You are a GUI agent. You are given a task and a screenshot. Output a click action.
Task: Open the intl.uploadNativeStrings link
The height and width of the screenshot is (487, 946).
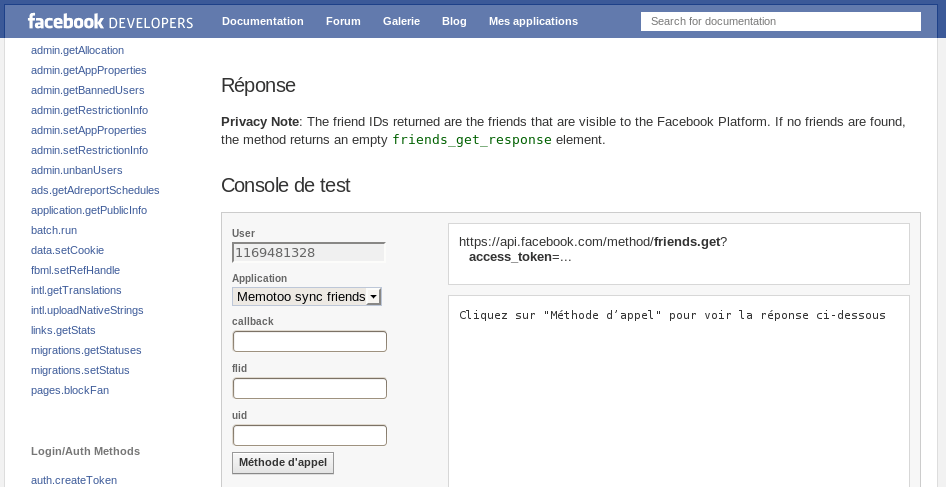[87, 309]
